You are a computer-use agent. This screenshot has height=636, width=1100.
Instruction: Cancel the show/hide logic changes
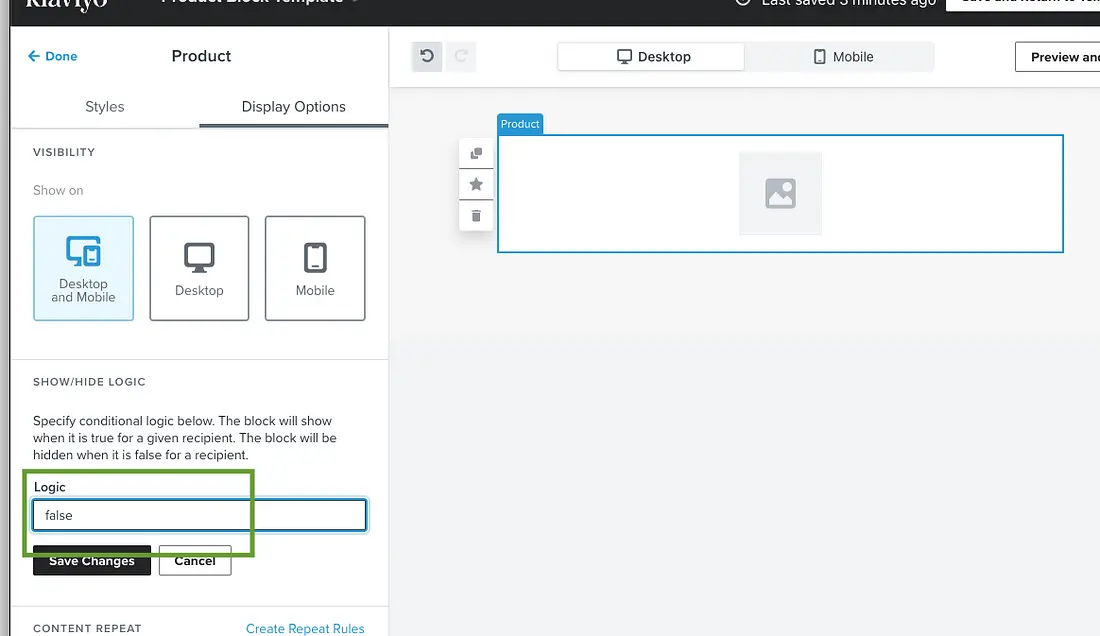195,561
